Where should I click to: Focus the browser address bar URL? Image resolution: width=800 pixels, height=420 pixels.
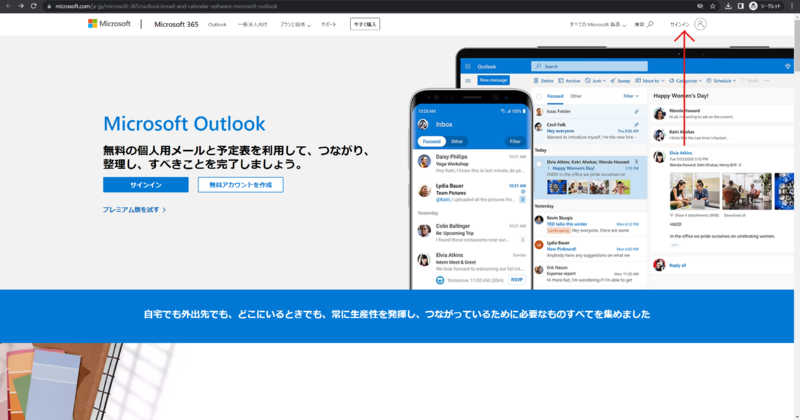click(166, 6)
